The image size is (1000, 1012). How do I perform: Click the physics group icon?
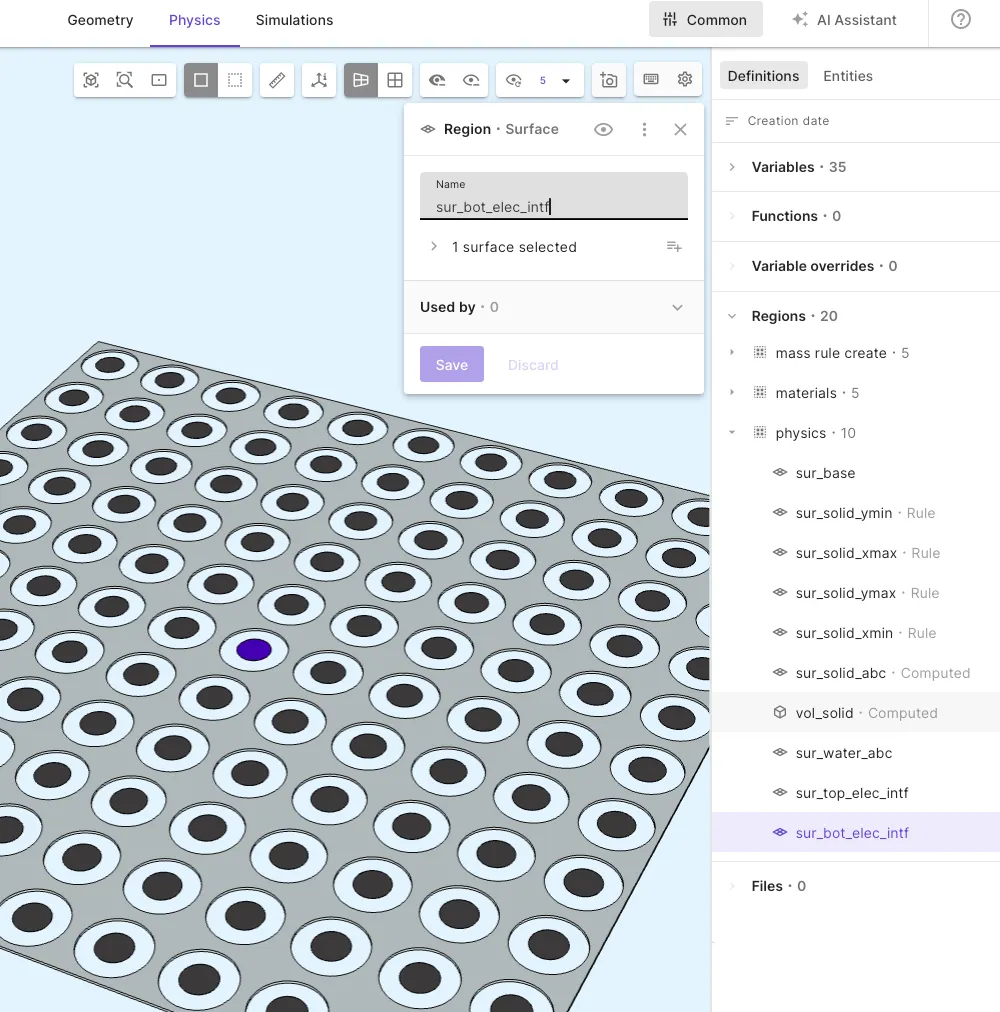760,432
